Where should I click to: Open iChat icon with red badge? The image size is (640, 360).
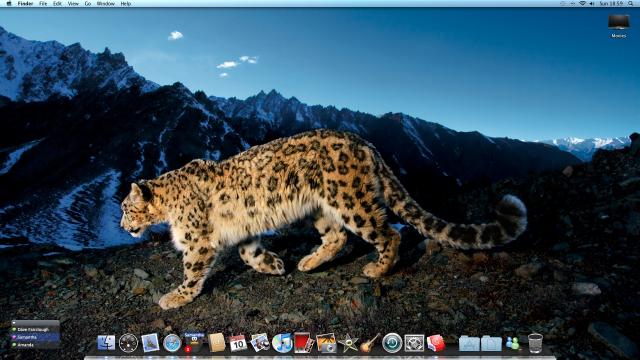point(194,342)
